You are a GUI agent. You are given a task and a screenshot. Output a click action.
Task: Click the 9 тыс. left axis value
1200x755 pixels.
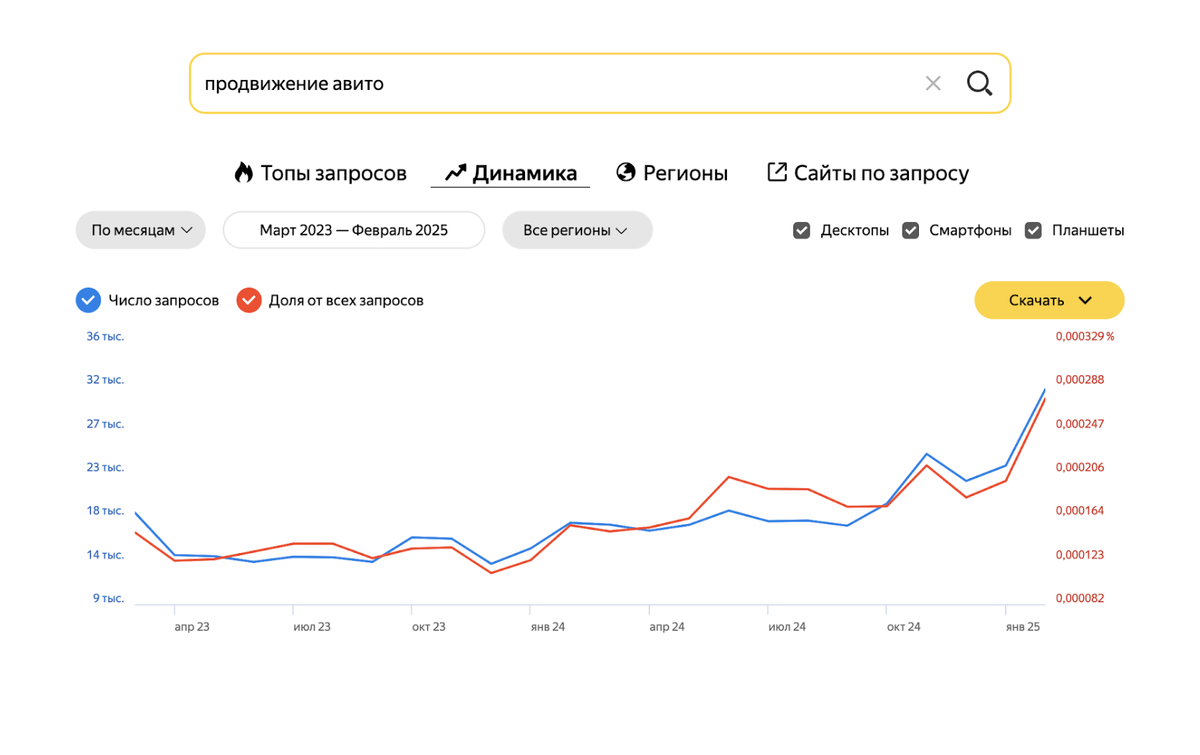[108, 599]
